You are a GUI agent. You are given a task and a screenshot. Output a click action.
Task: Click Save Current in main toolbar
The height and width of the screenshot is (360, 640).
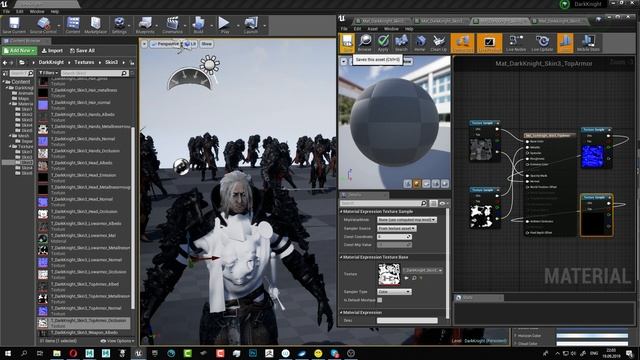click(x=14, y=25)
